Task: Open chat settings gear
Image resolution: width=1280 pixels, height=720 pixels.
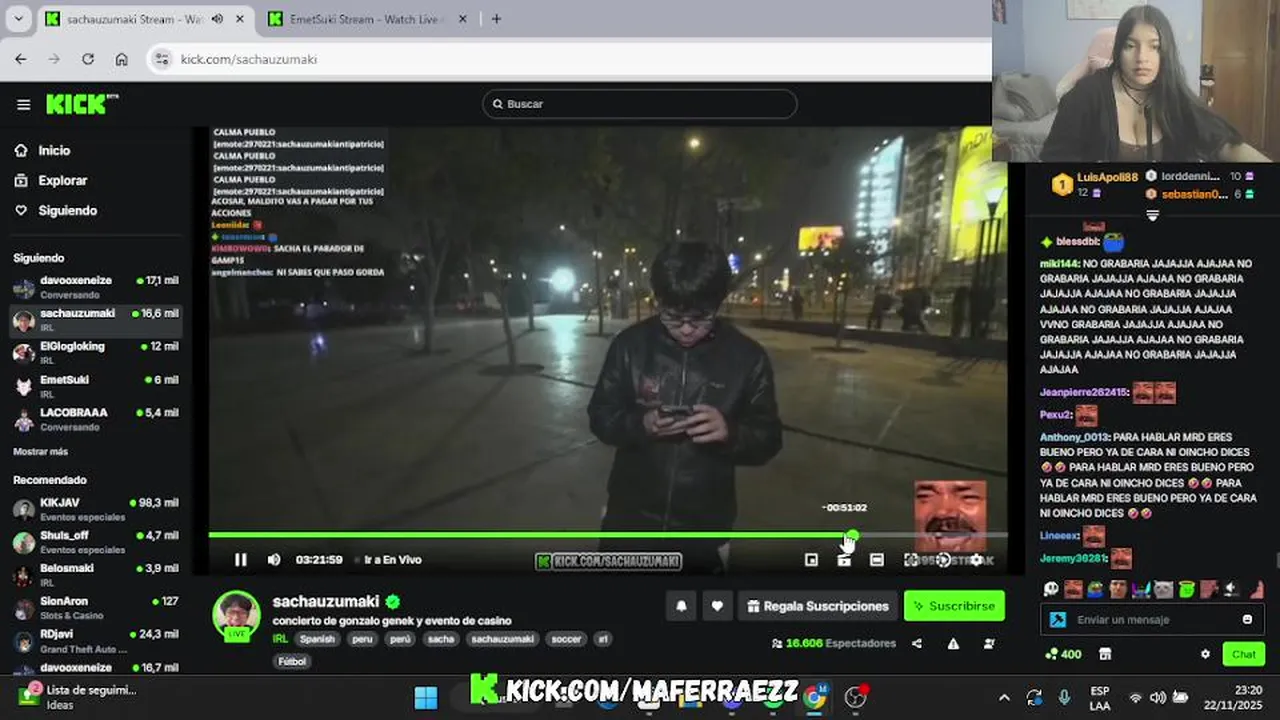Action: click(1205, 654)
